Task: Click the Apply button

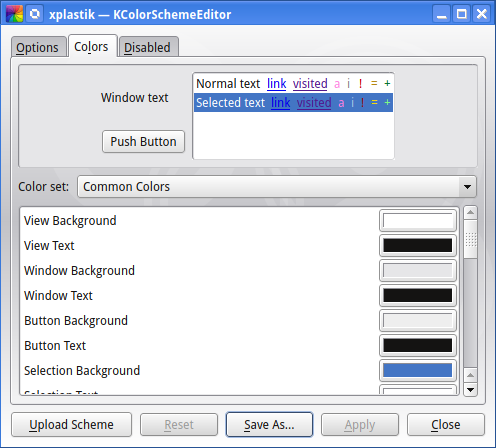Action: point(360,425)
